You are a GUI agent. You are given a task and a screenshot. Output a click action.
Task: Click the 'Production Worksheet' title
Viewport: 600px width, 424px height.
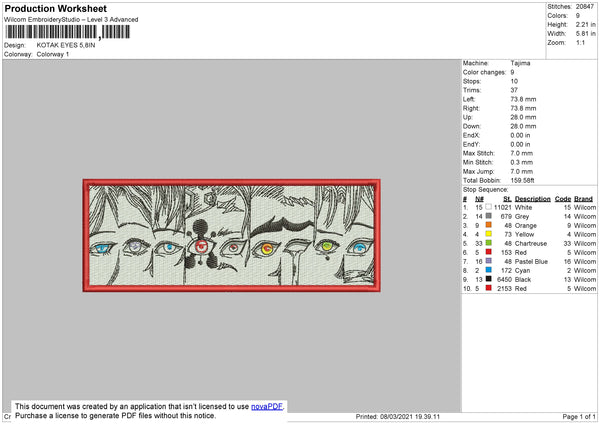[x=55, y=8]
